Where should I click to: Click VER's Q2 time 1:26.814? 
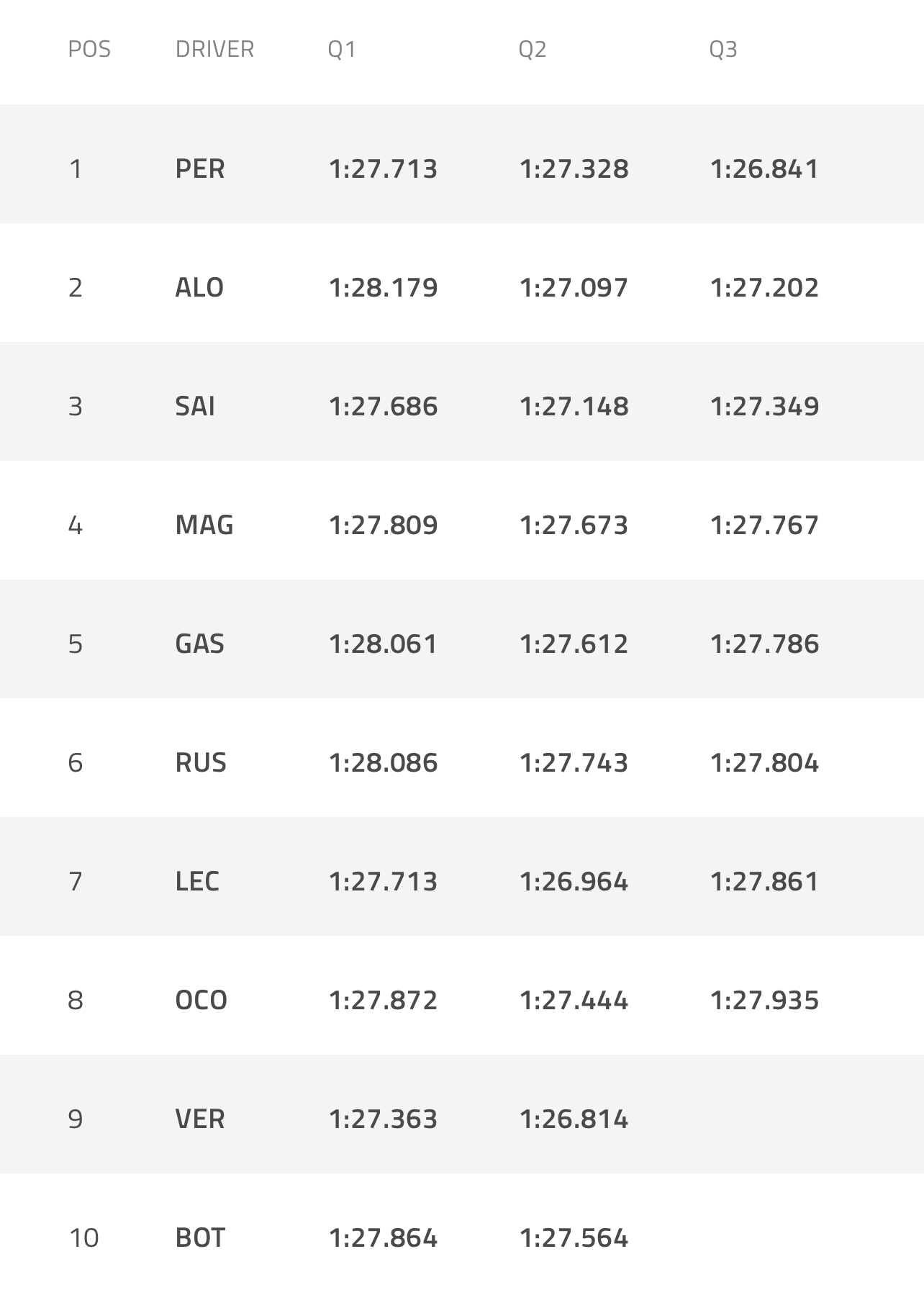coord(574,1119)
